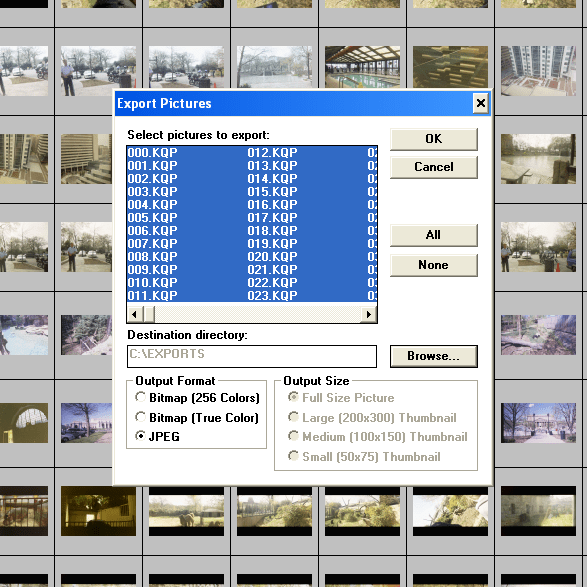
Task: Select 019.KQP in the list
Action: [x=272, y=244]
